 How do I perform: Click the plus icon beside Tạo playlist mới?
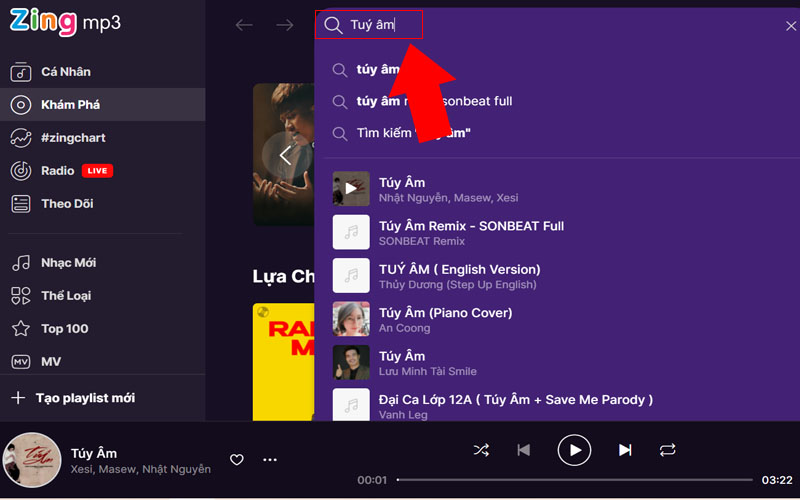(18, 398)
